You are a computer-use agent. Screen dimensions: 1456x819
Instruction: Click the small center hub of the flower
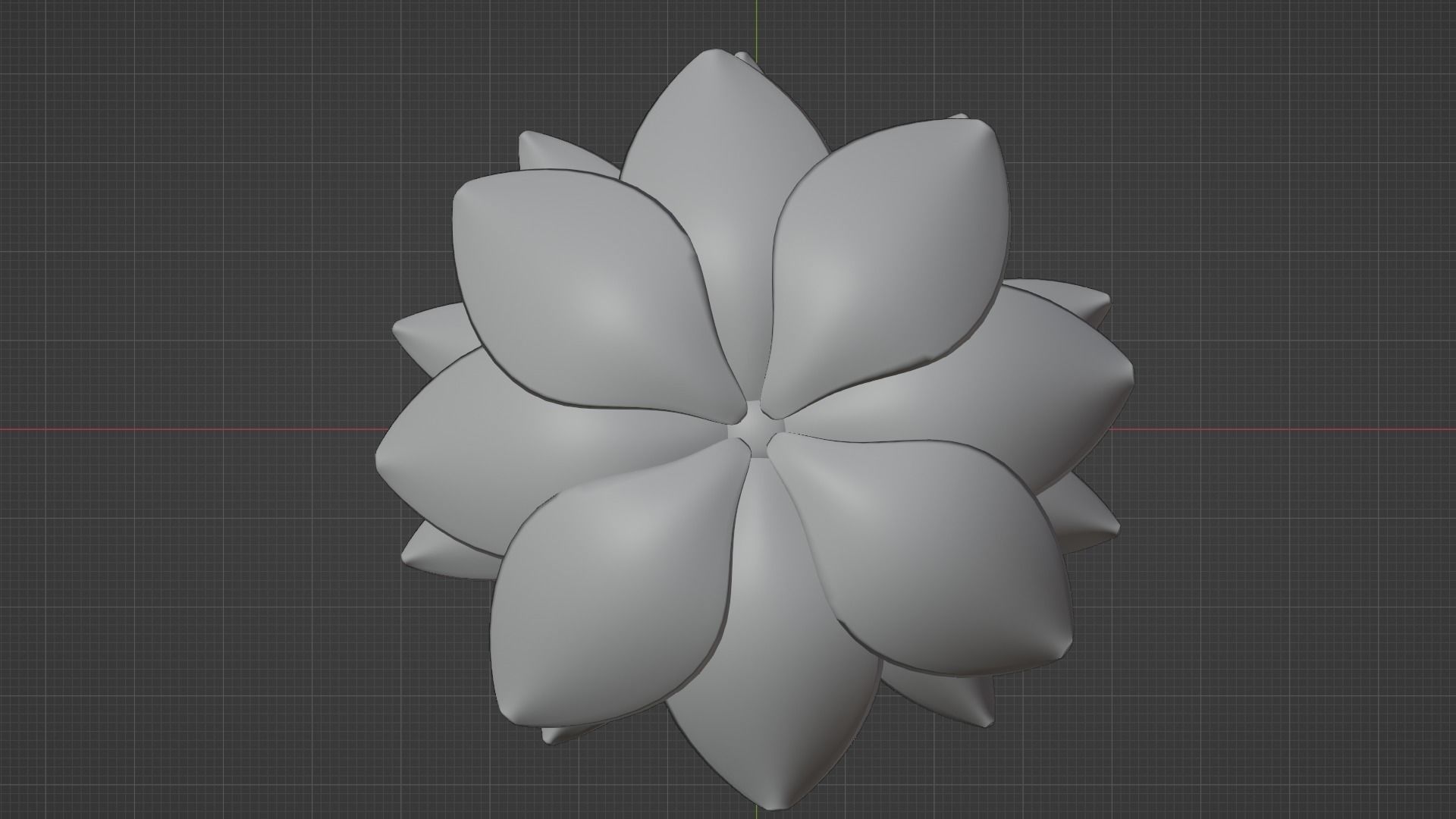pyautogui.click(x=755, y=429)
